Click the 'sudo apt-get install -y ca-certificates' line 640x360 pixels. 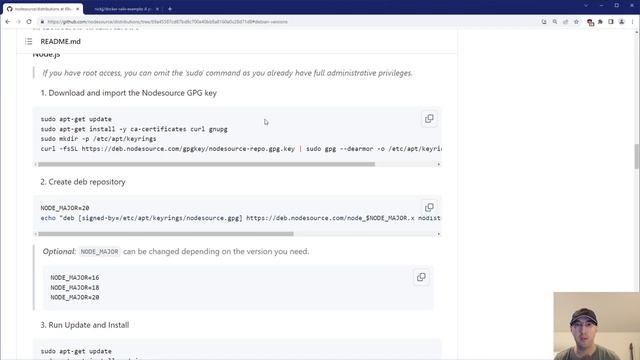click(134, 129)
